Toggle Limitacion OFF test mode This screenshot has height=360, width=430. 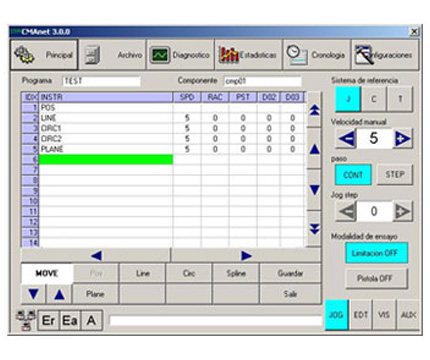376,253
